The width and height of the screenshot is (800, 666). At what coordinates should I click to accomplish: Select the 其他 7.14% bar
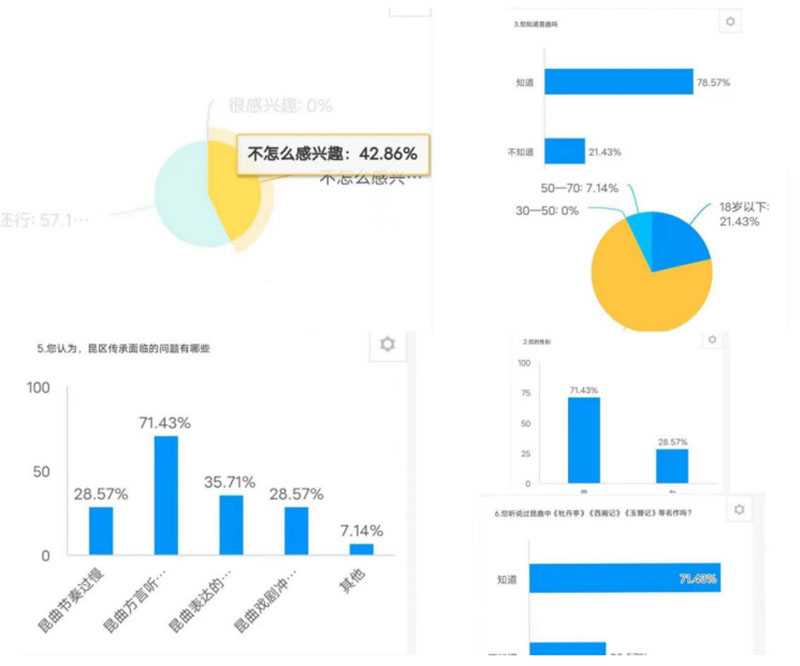361,549
